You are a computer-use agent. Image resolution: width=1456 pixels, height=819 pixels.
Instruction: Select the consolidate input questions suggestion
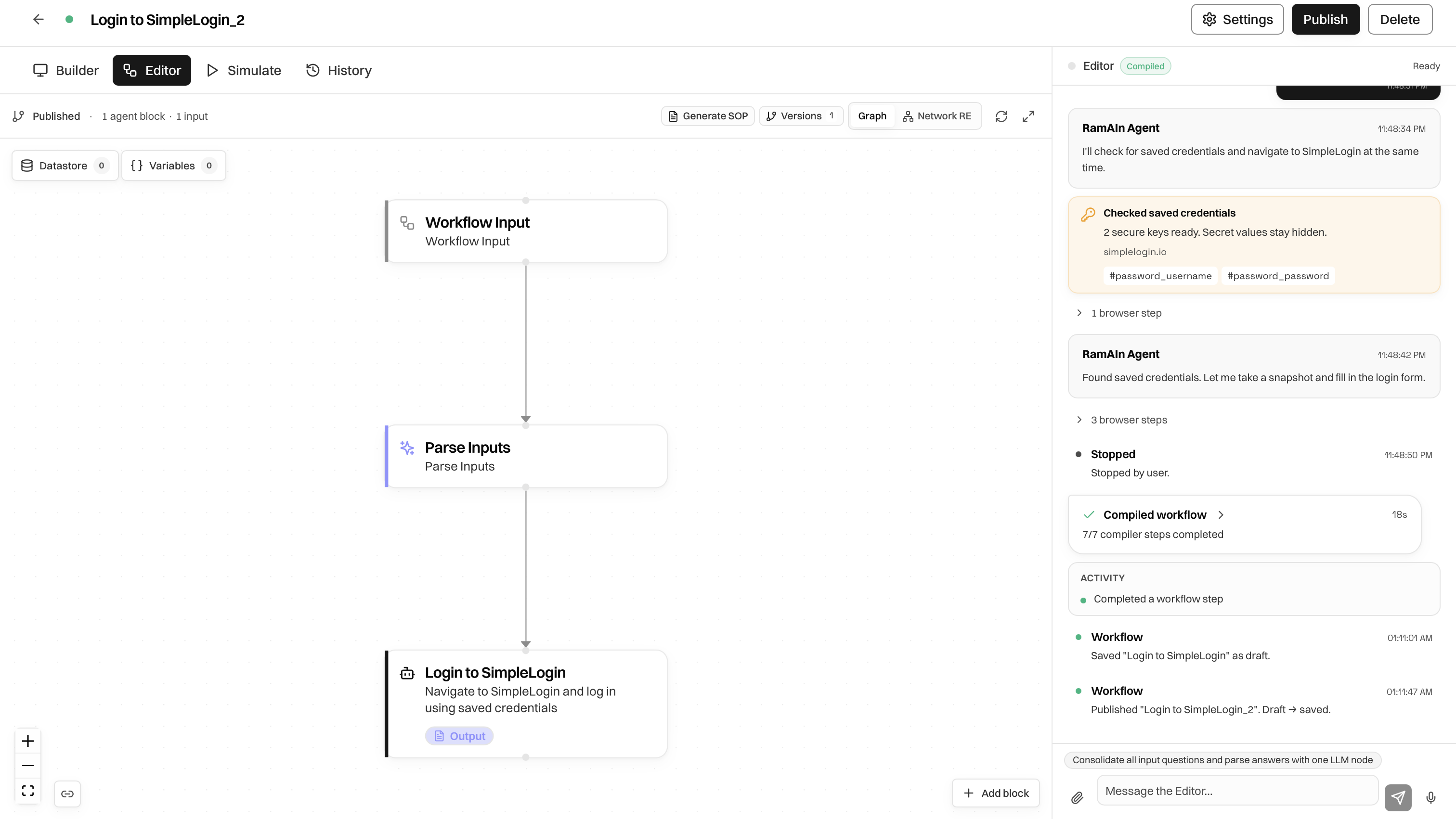[1222, 760]
